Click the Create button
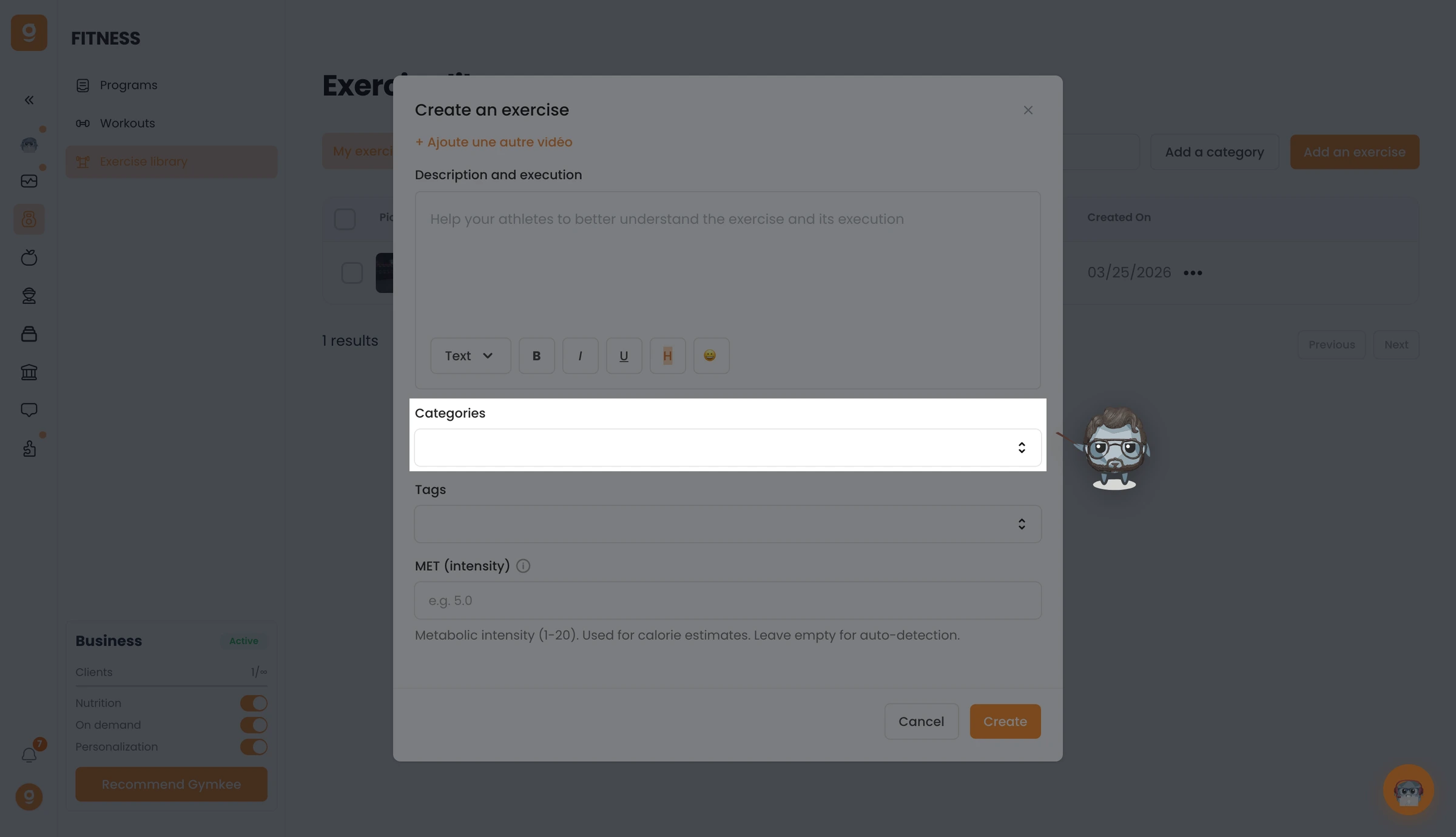The image size is (1456, 837). (1005, 721)
